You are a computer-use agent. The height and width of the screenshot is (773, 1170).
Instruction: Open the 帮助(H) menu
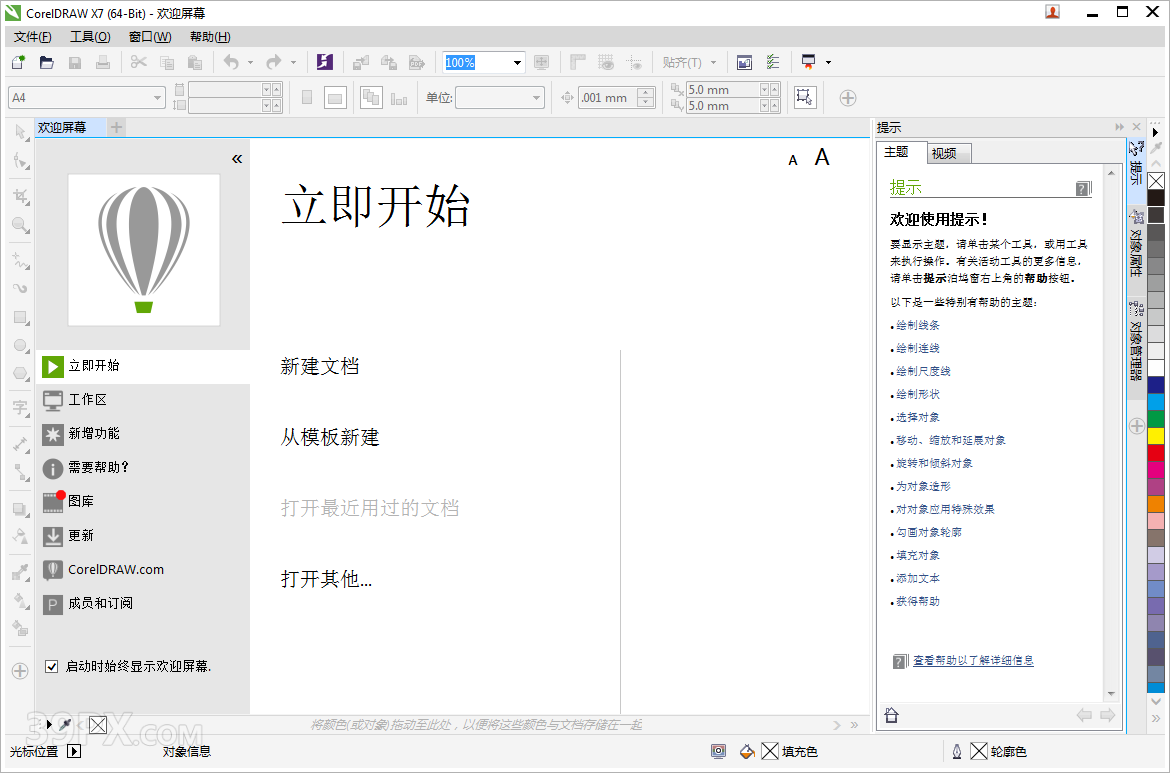(x=210, y=37)
